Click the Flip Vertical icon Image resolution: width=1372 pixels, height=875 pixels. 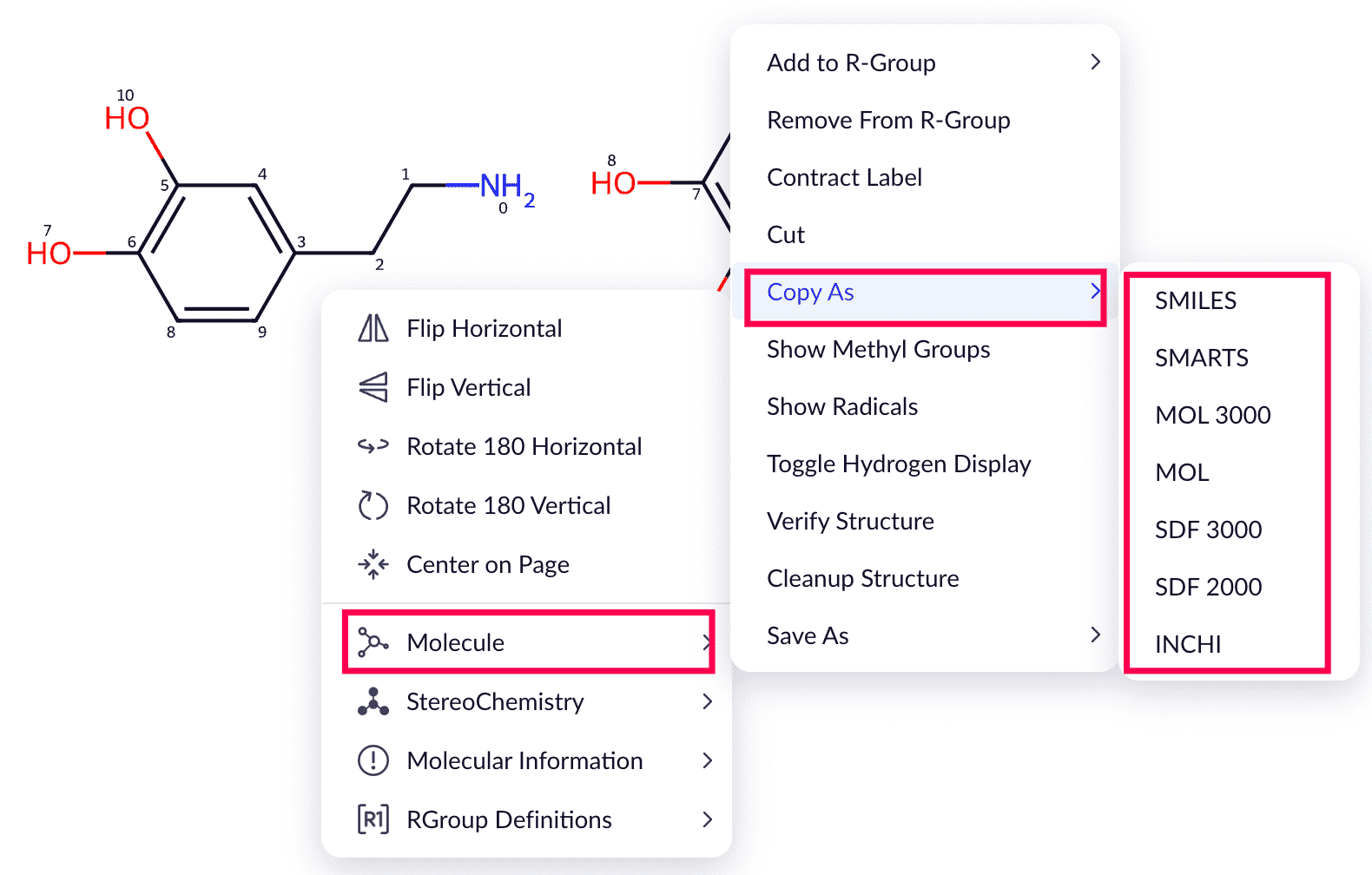(373, 387)
